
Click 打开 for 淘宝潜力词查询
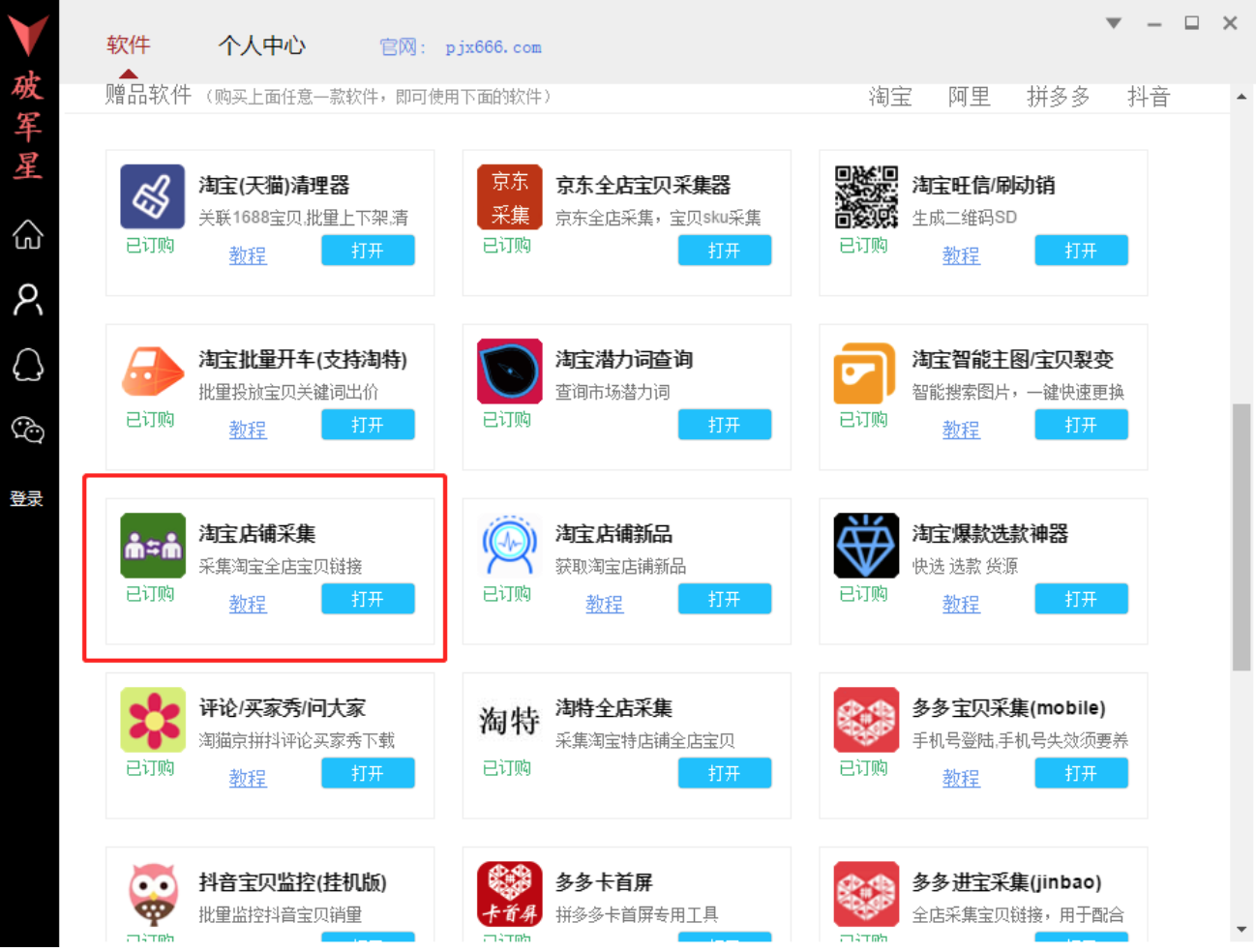pos(725,425)
